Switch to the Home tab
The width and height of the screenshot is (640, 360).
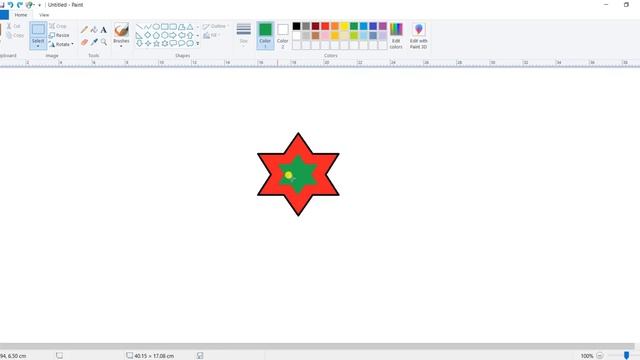[x=21, y=15]
